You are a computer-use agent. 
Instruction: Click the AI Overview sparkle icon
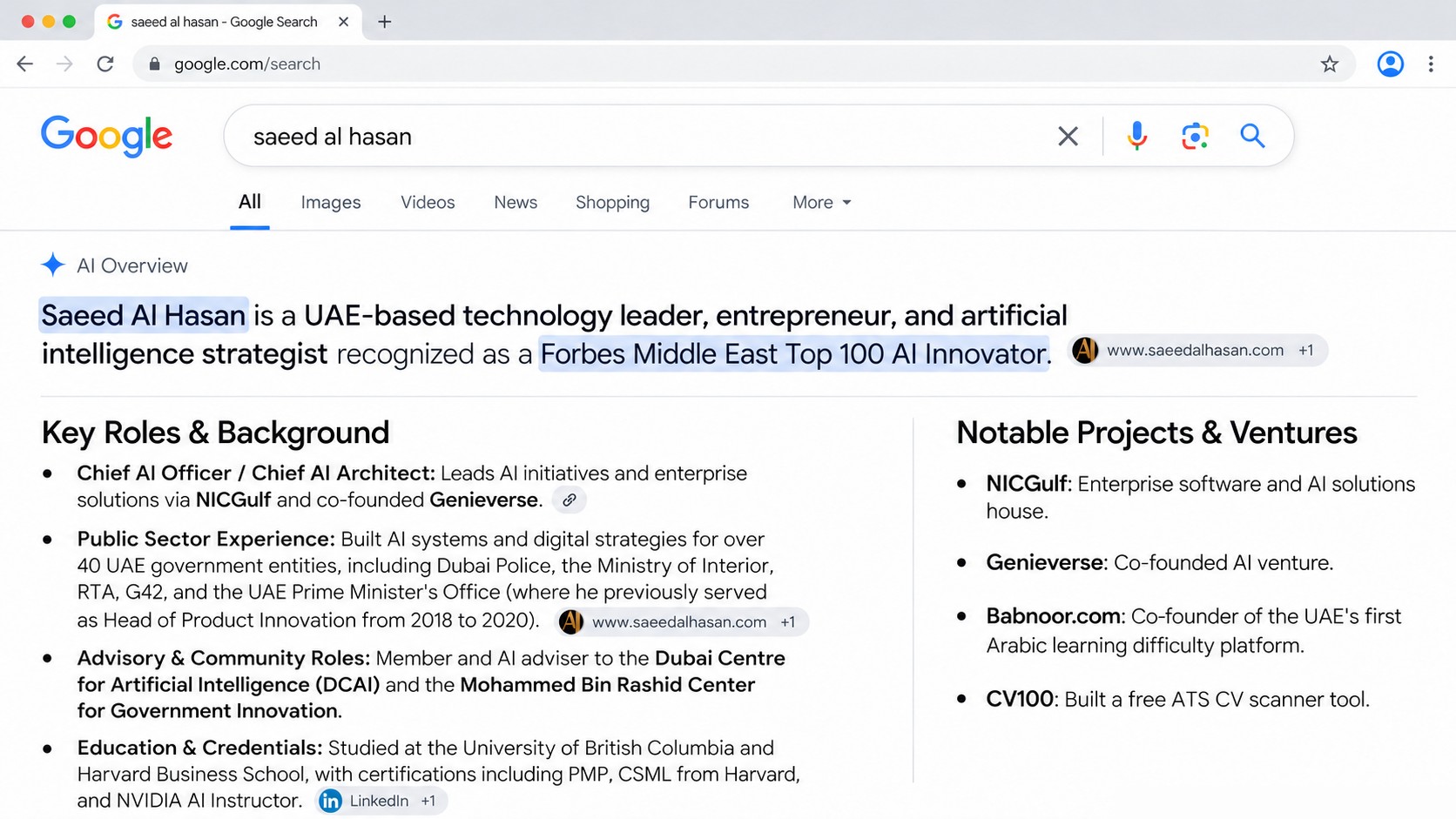[x=53, y=265]
